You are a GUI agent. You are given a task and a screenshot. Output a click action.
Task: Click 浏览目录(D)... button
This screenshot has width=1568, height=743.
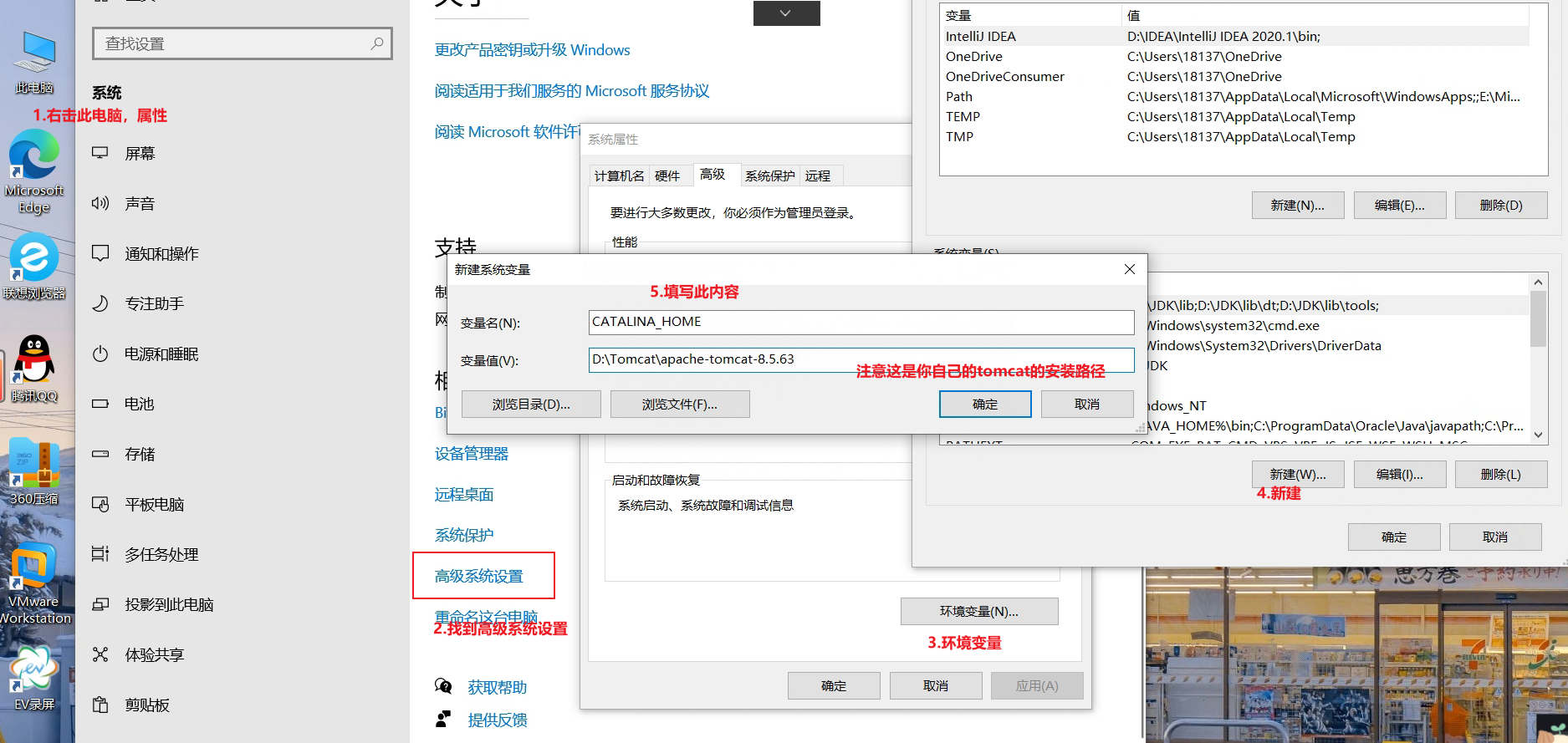coord(531,405)
